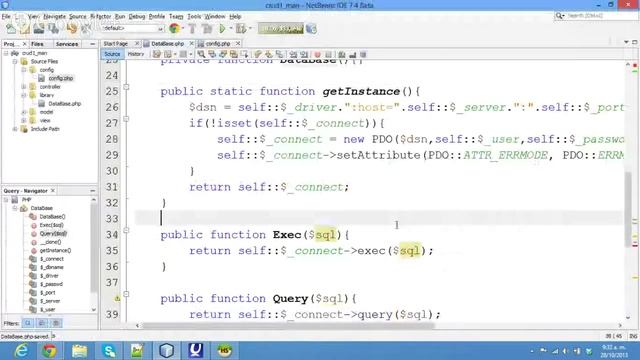The width and height of the screenshot is (640, 360).
Task: Click the HS round icon in taskbar
Action: [x=224, y=351]
